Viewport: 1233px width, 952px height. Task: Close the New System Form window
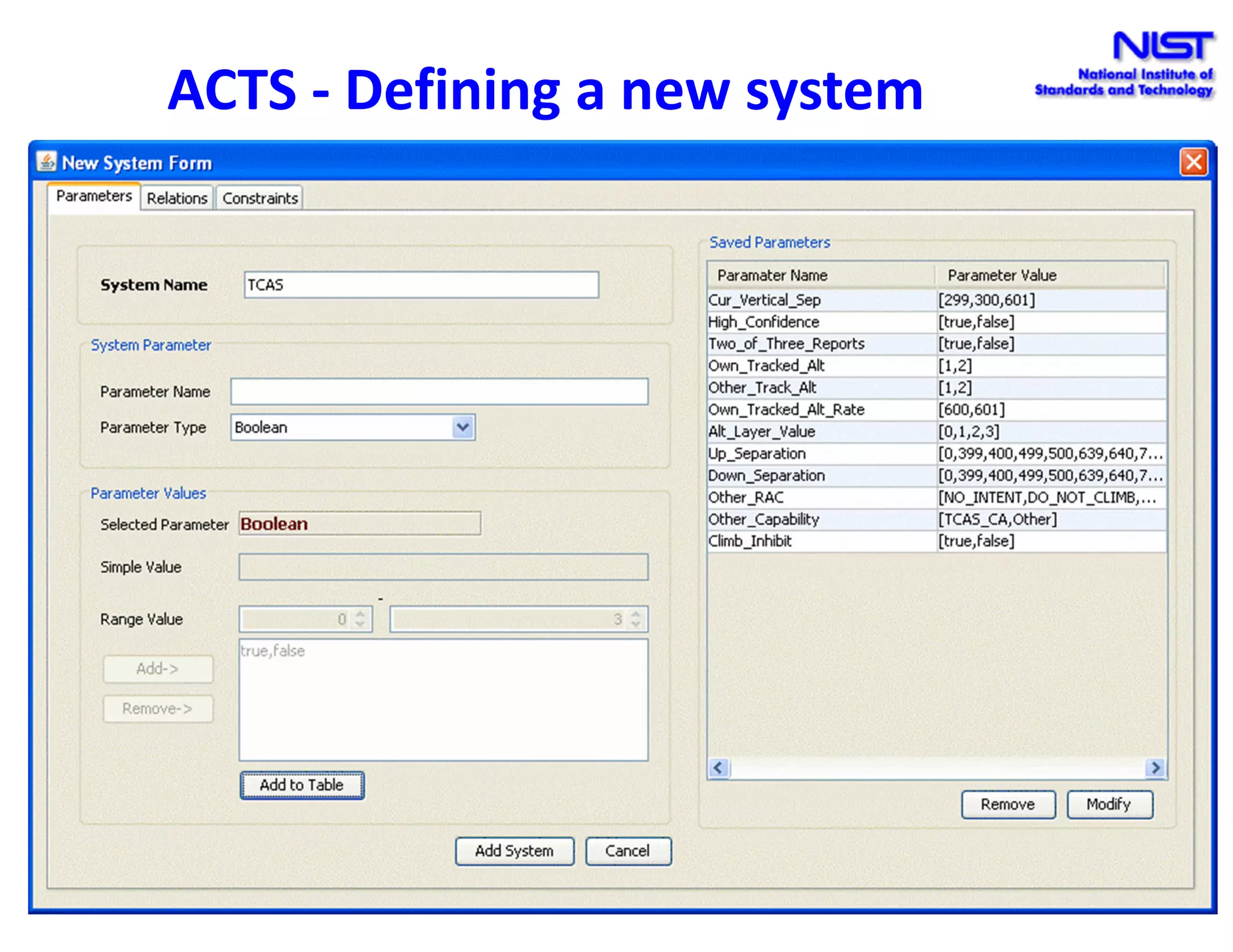[x=1193, y=162]
